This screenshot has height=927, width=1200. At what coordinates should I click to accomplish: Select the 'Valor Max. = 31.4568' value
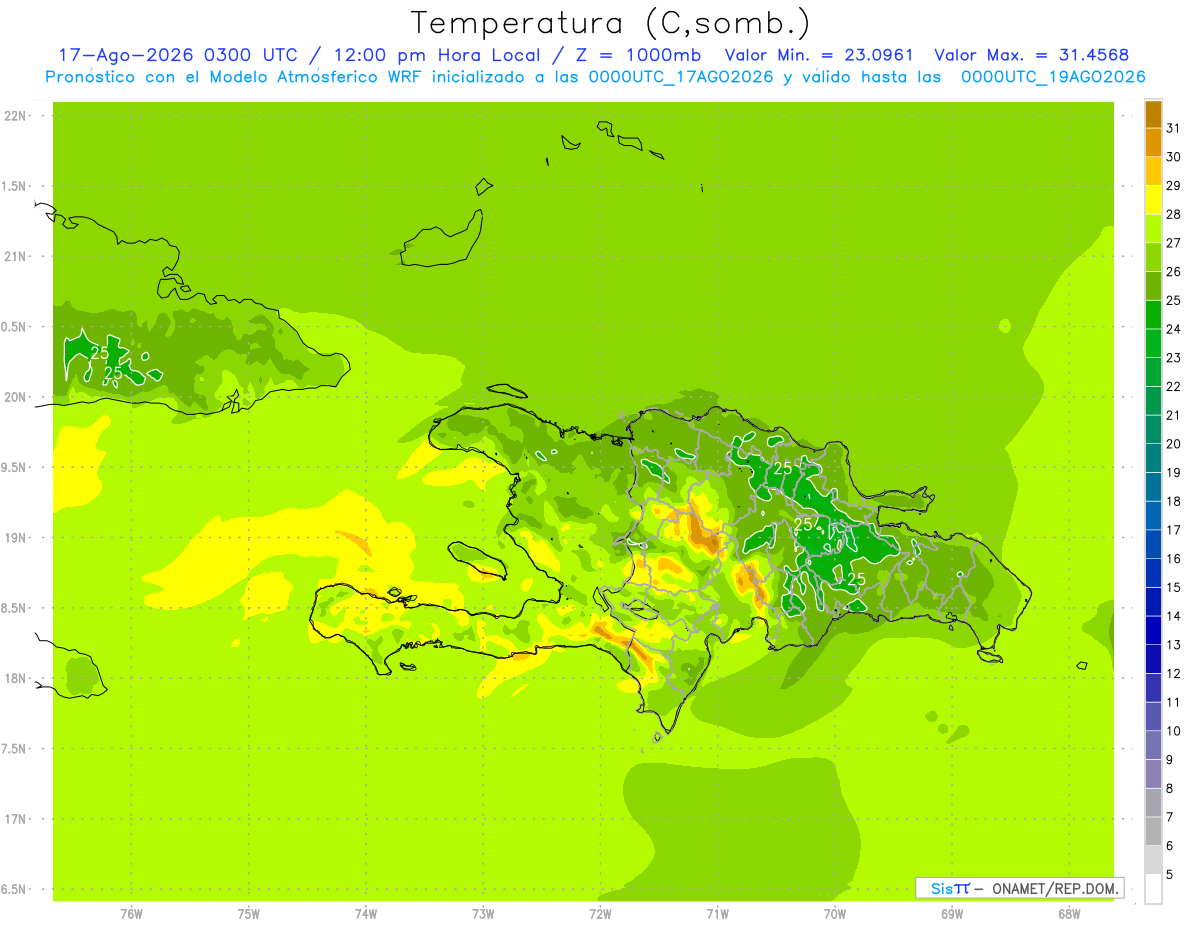pyautogui.click(x=1031, y=55)
